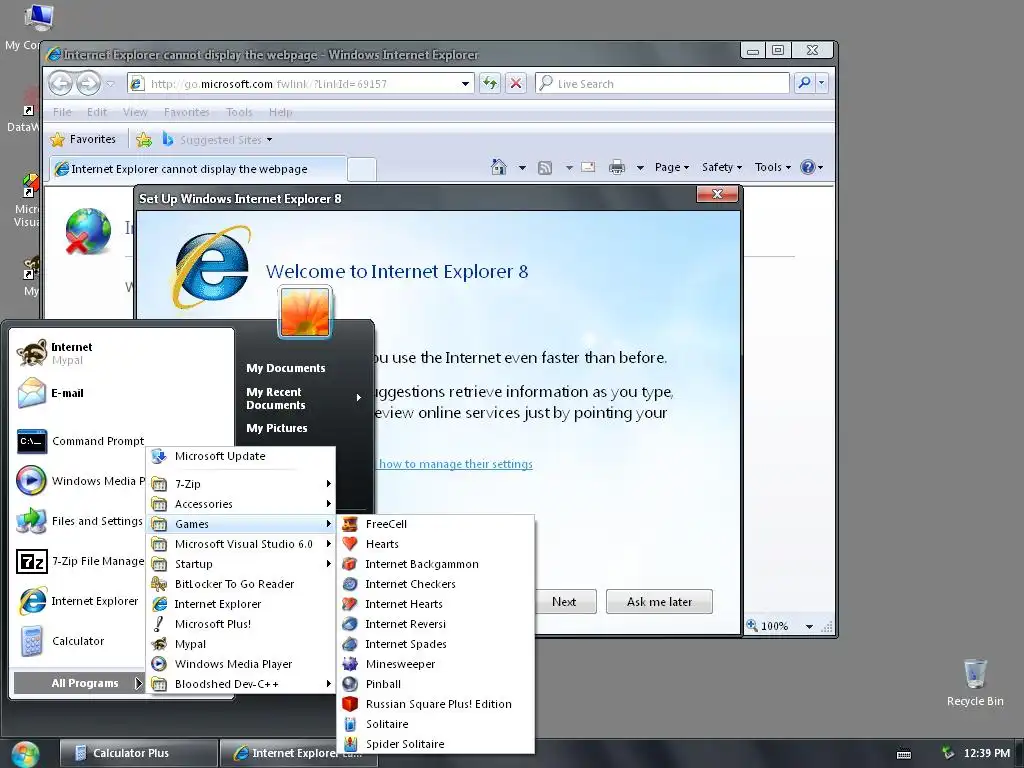Click the IE address URL field

(302, 84)
